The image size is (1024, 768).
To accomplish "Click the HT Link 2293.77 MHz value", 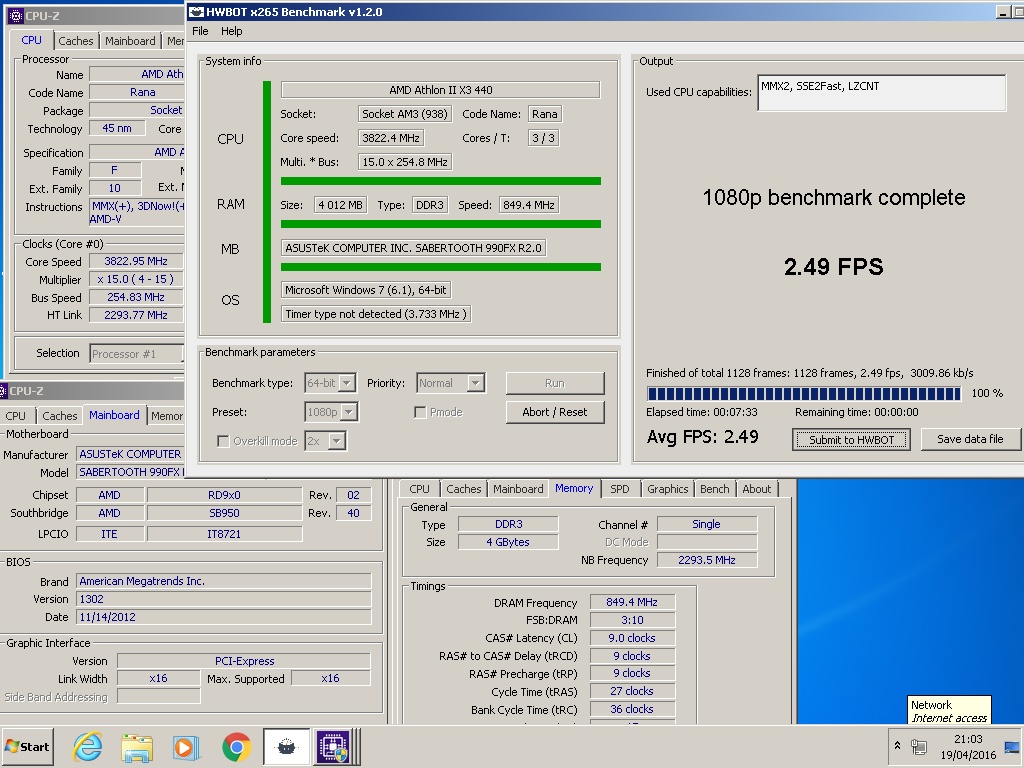I will 136,315.
